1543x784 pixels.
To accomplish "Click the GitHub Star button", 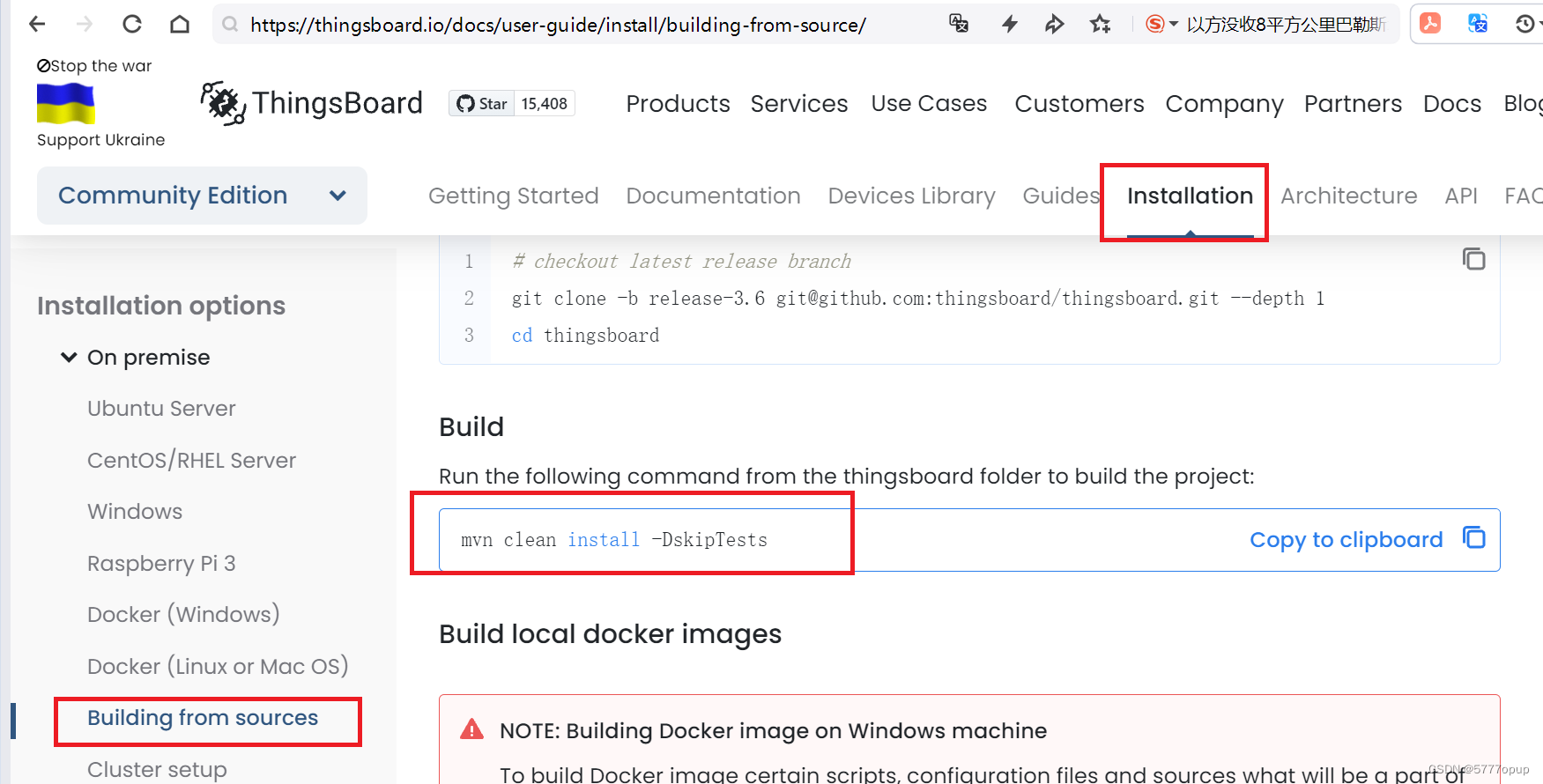I will 481,103.
